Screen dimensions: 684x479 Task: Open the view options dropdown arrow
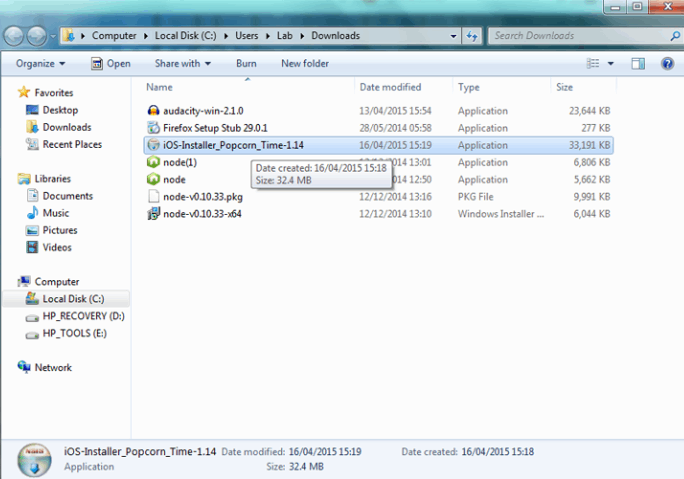tap(611, 64)
